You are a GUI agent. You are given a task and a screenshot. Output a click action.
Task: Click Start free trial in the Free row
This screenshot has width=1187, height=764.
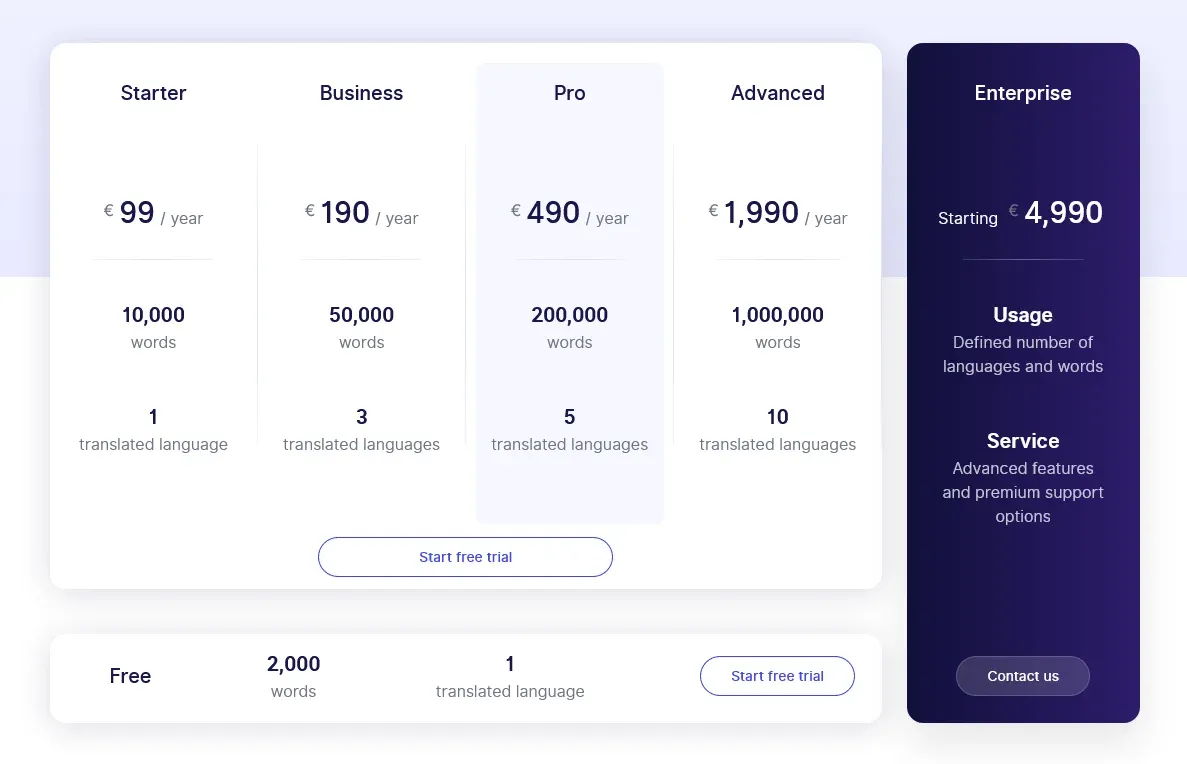pyautogui.click(x=777, y=676)
